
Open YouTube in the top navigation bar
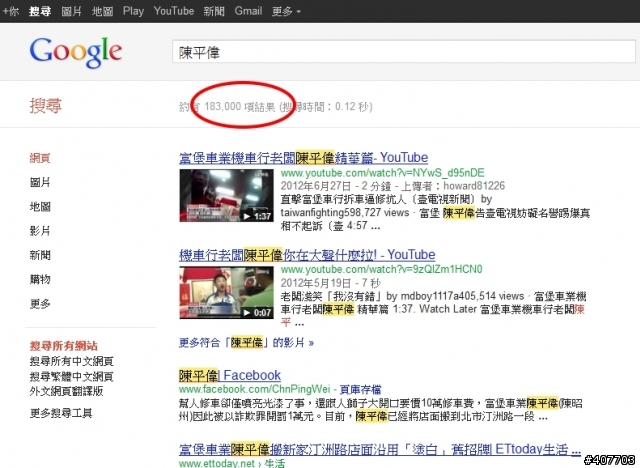pyautogui.click(x=174, y=11)
